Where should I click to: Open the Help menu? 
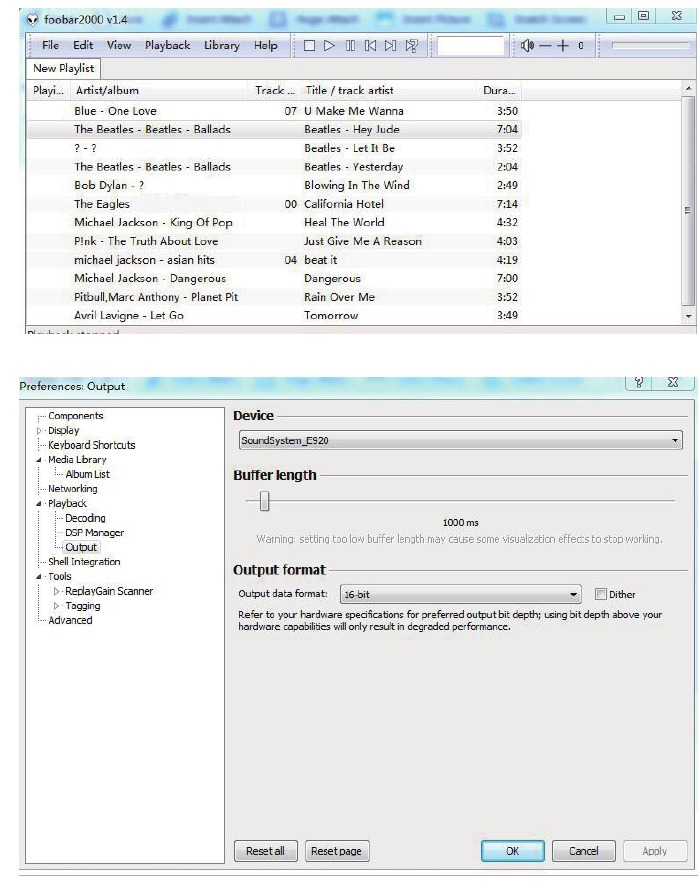tap(265, 45)
